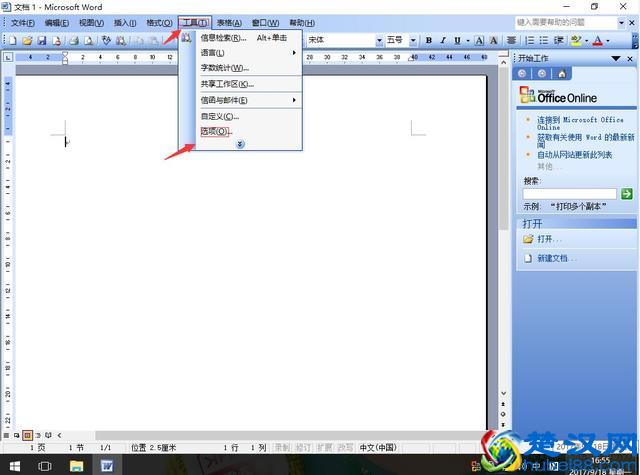Open the Highlight color dropdown arrow

[586, 40]
